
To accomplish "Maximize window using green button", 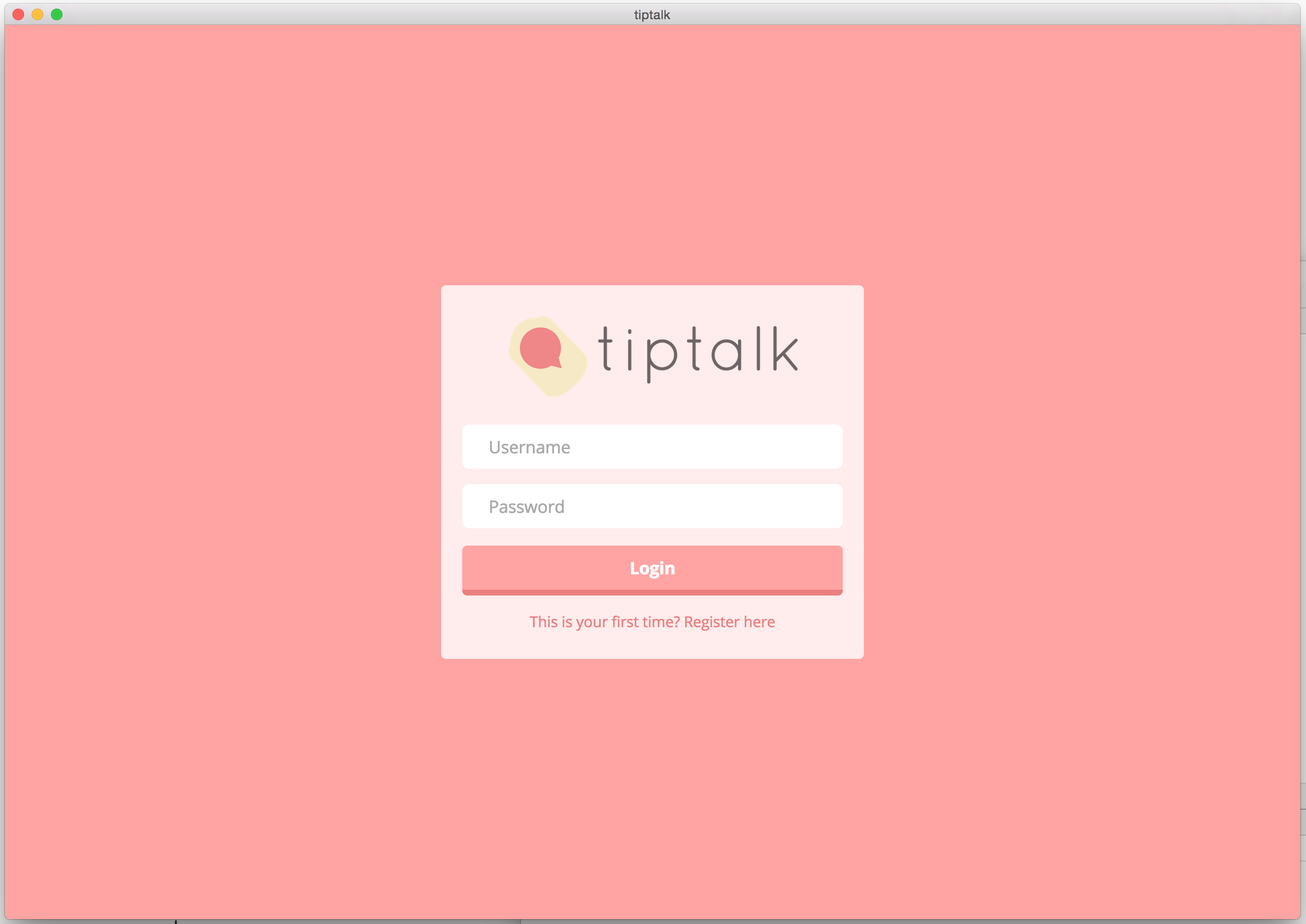I will click(56, 15).
